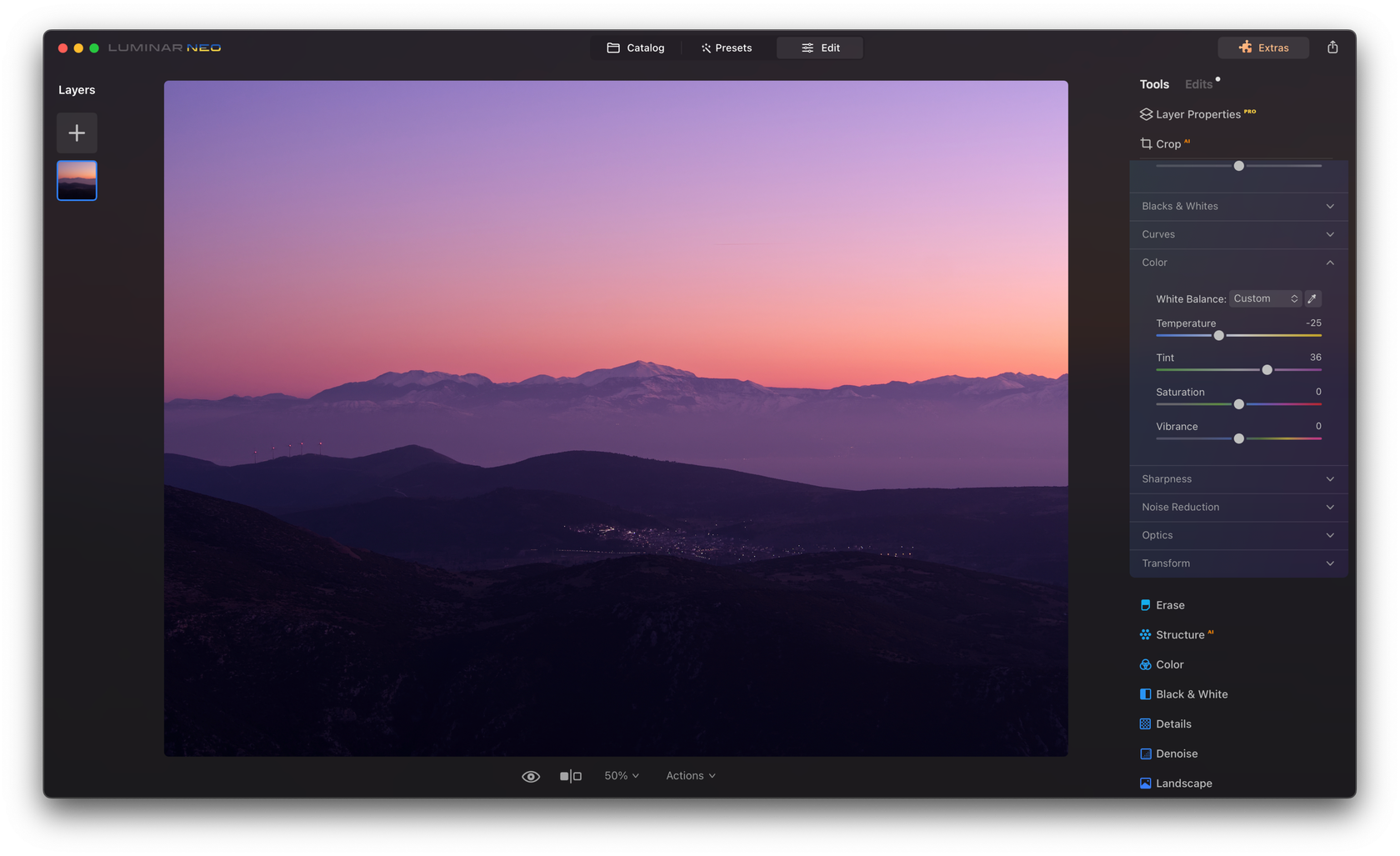Open the 50% zoom dropdown

tap(622, 776)
